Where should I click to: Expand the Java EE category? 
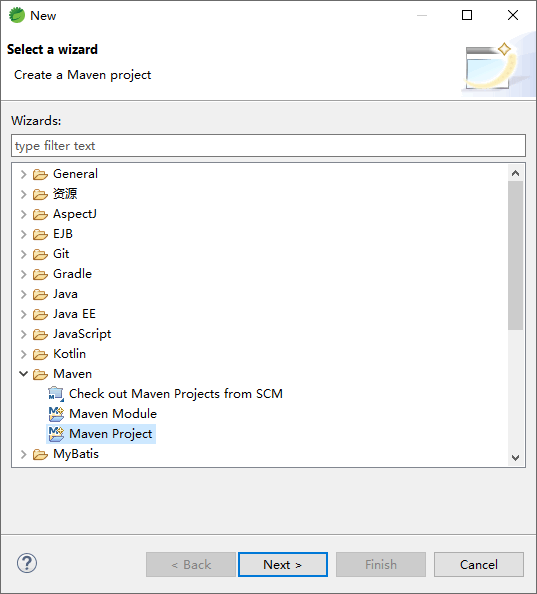tap(23, 314)
